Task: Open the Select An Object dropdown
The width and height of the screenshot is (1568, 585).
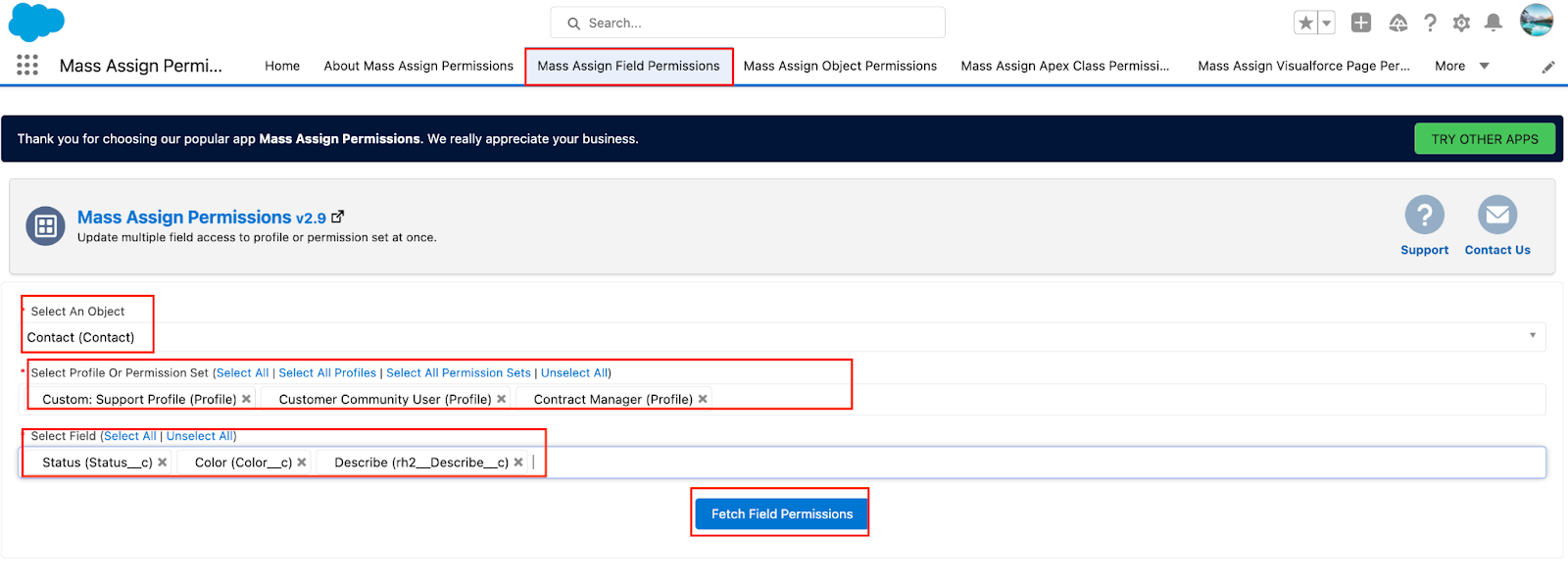Action: point(782,337)
